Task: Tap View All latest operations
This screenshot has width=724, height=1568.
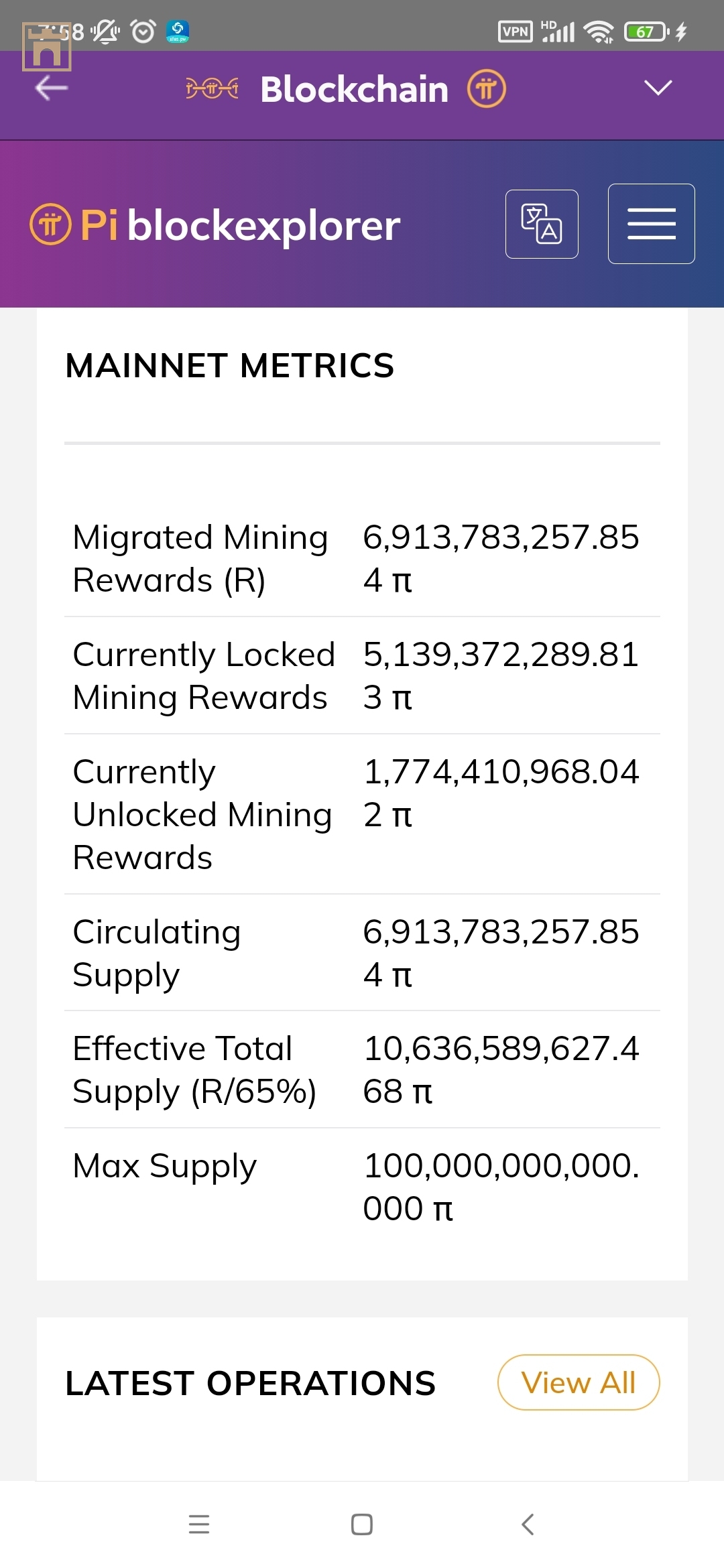Action: click(579, 1382)
